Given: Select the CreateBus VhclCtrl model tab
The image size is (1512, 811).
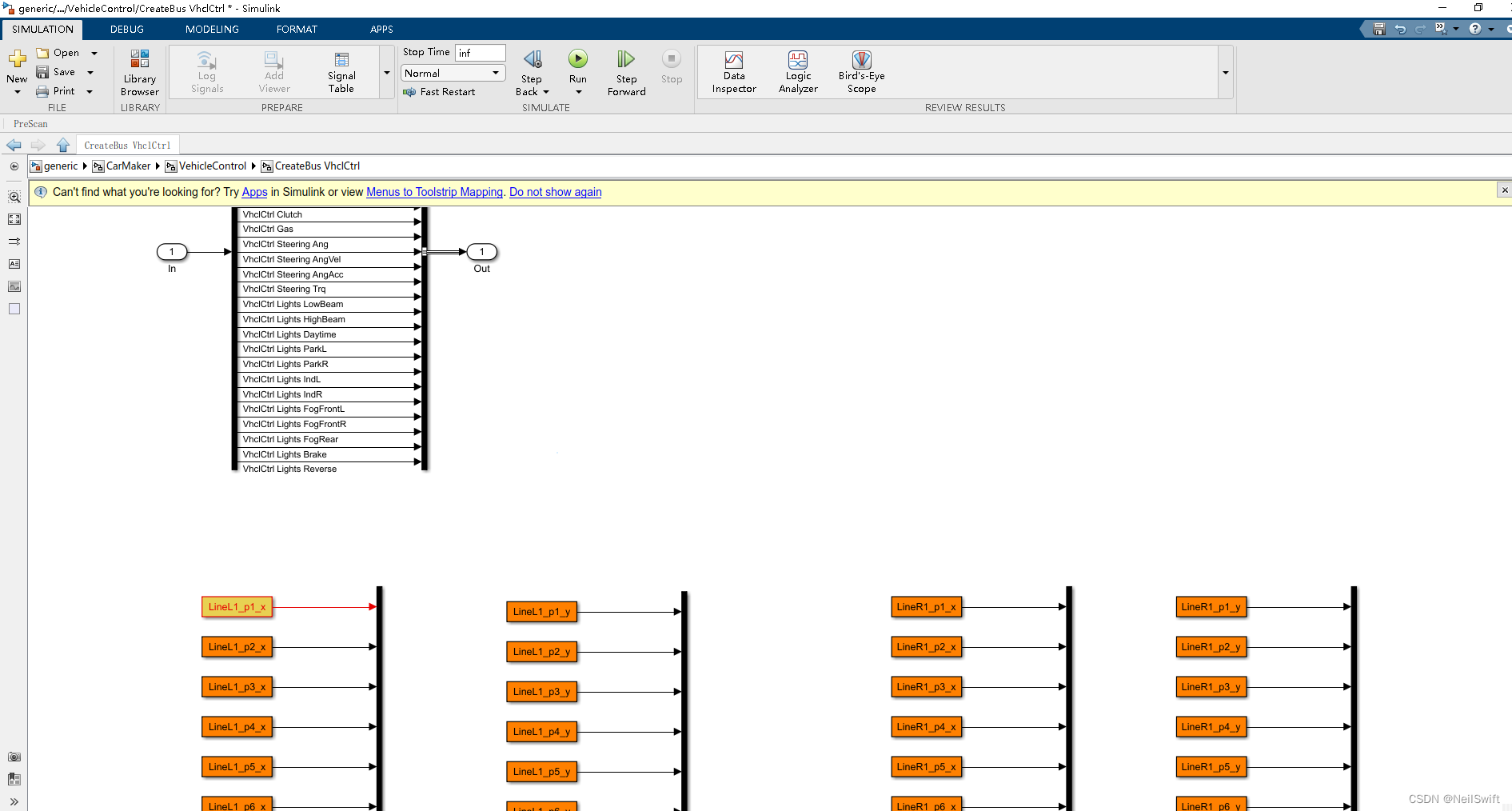Looking at the screenshot, I should tap(127, 146).
